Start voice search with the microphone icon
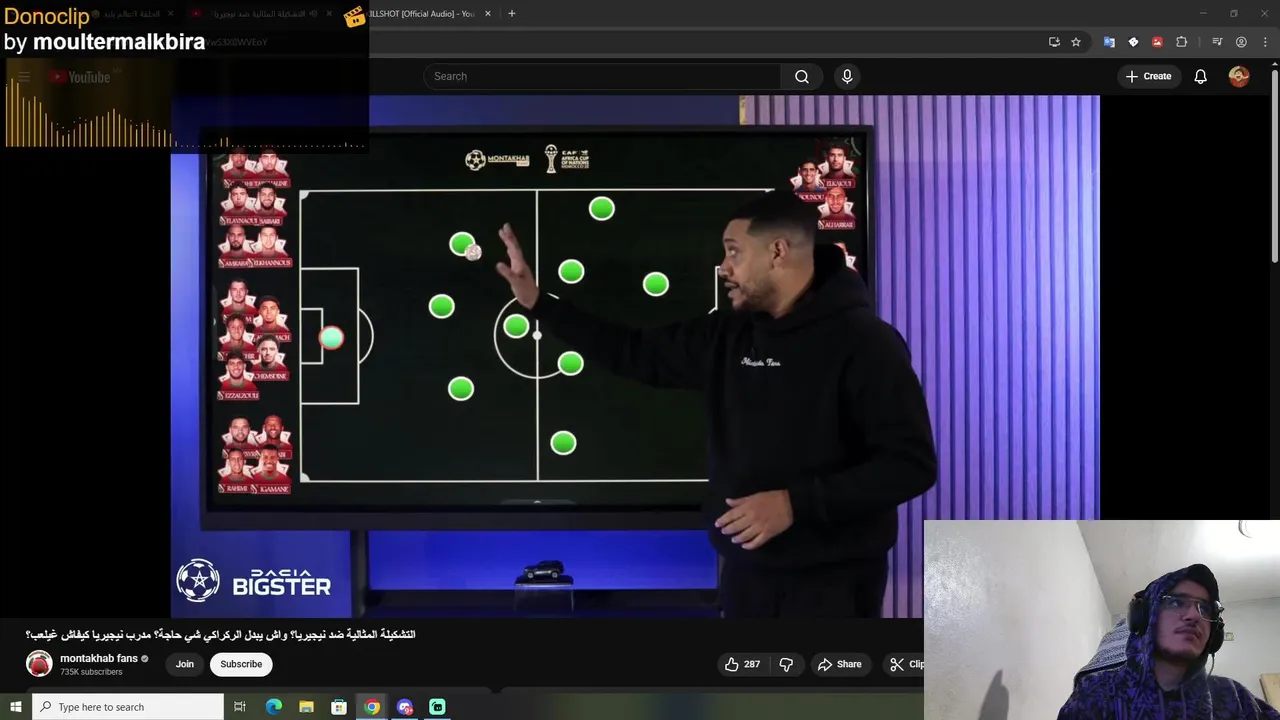 [847, 76]
